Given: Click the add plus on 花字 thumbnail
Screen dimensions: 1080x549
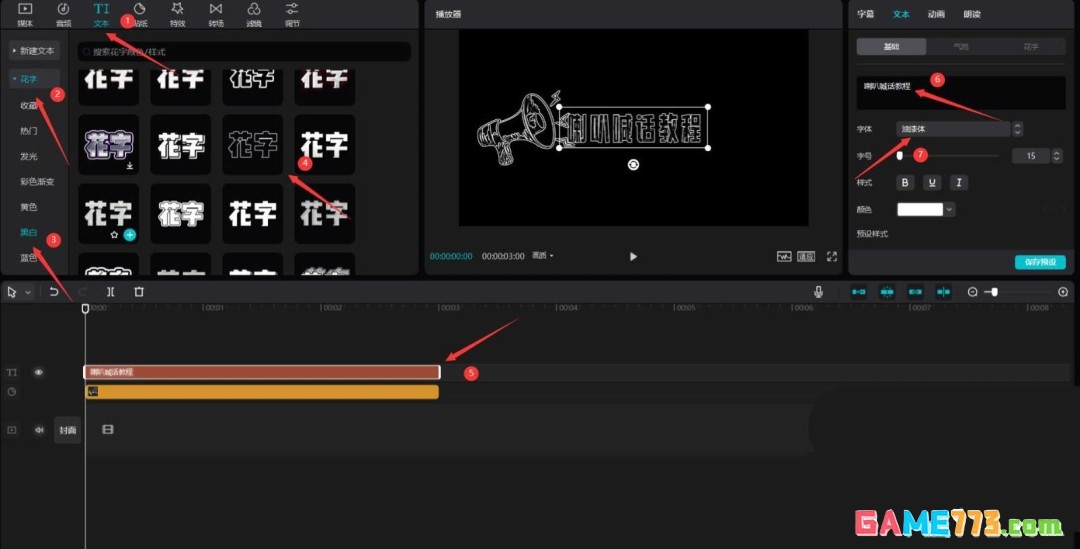Looking at the screenshot, I should click(129, 235).
